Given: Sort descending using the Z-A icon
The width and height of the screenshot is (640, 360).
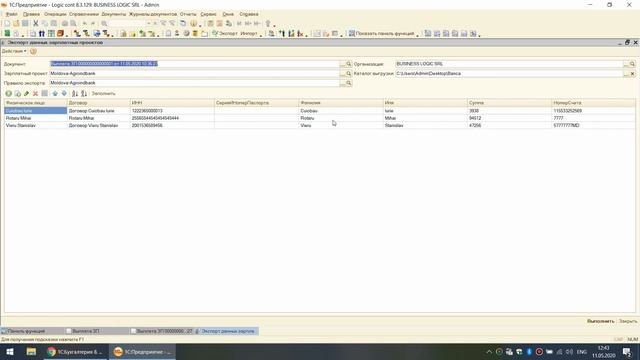Looking at the screenshot, I should (84, 93).
